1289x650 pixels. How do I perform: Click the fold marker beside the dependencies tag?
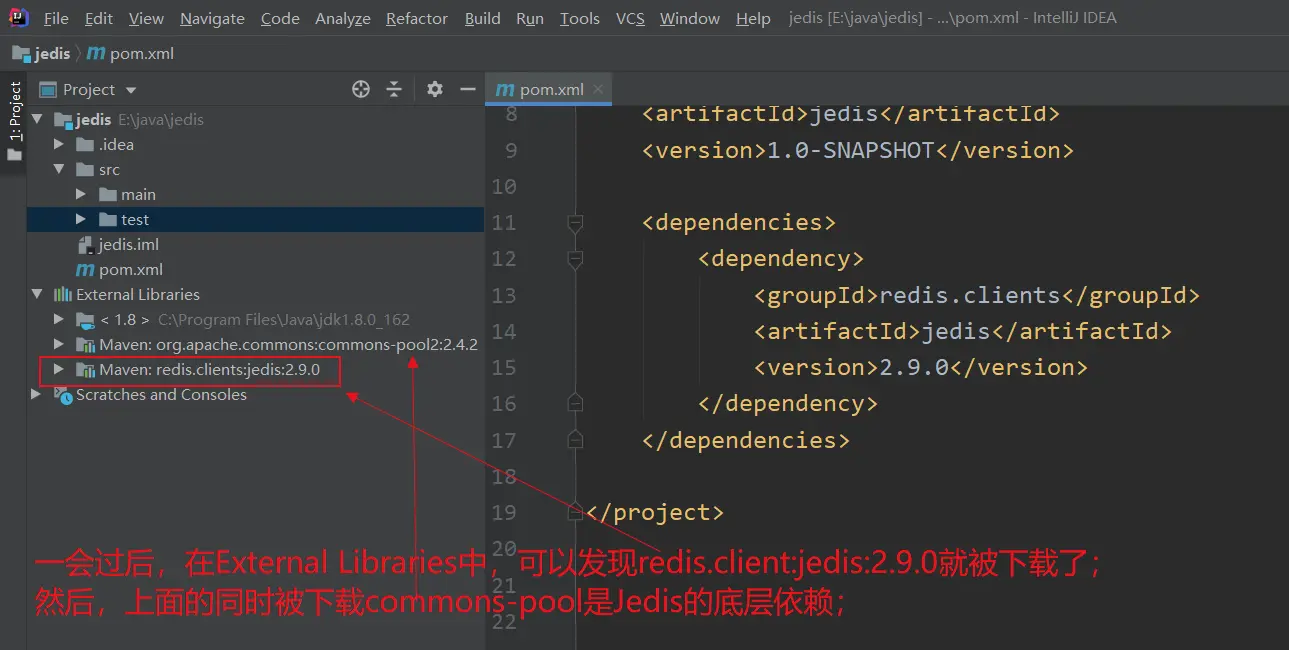[575, 222]
